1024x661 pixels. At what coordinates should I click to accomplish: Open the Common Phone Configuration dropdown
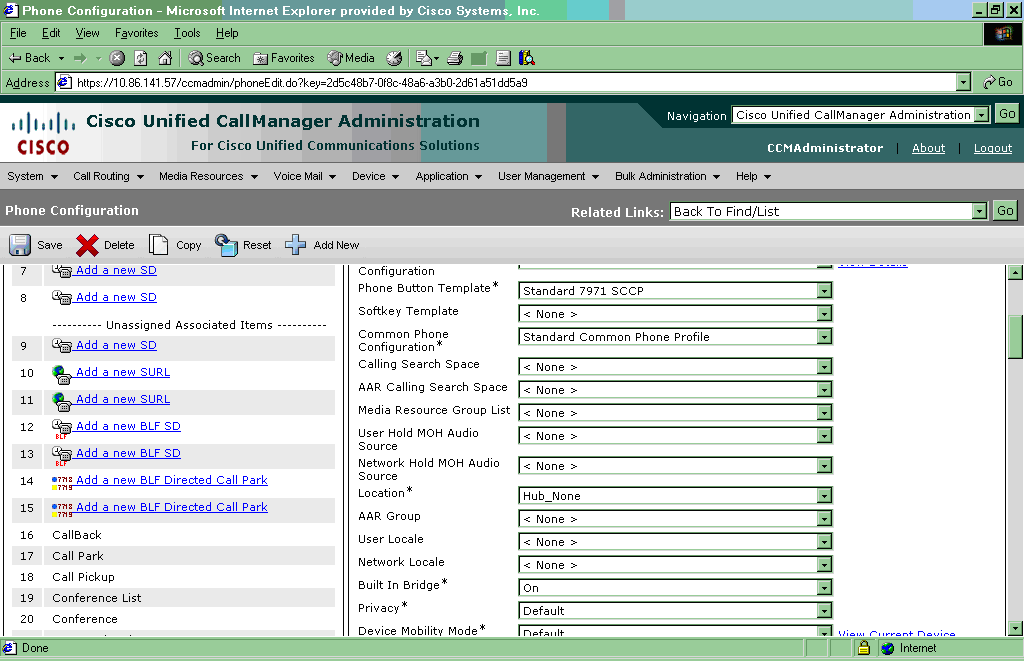click(675, 336)
